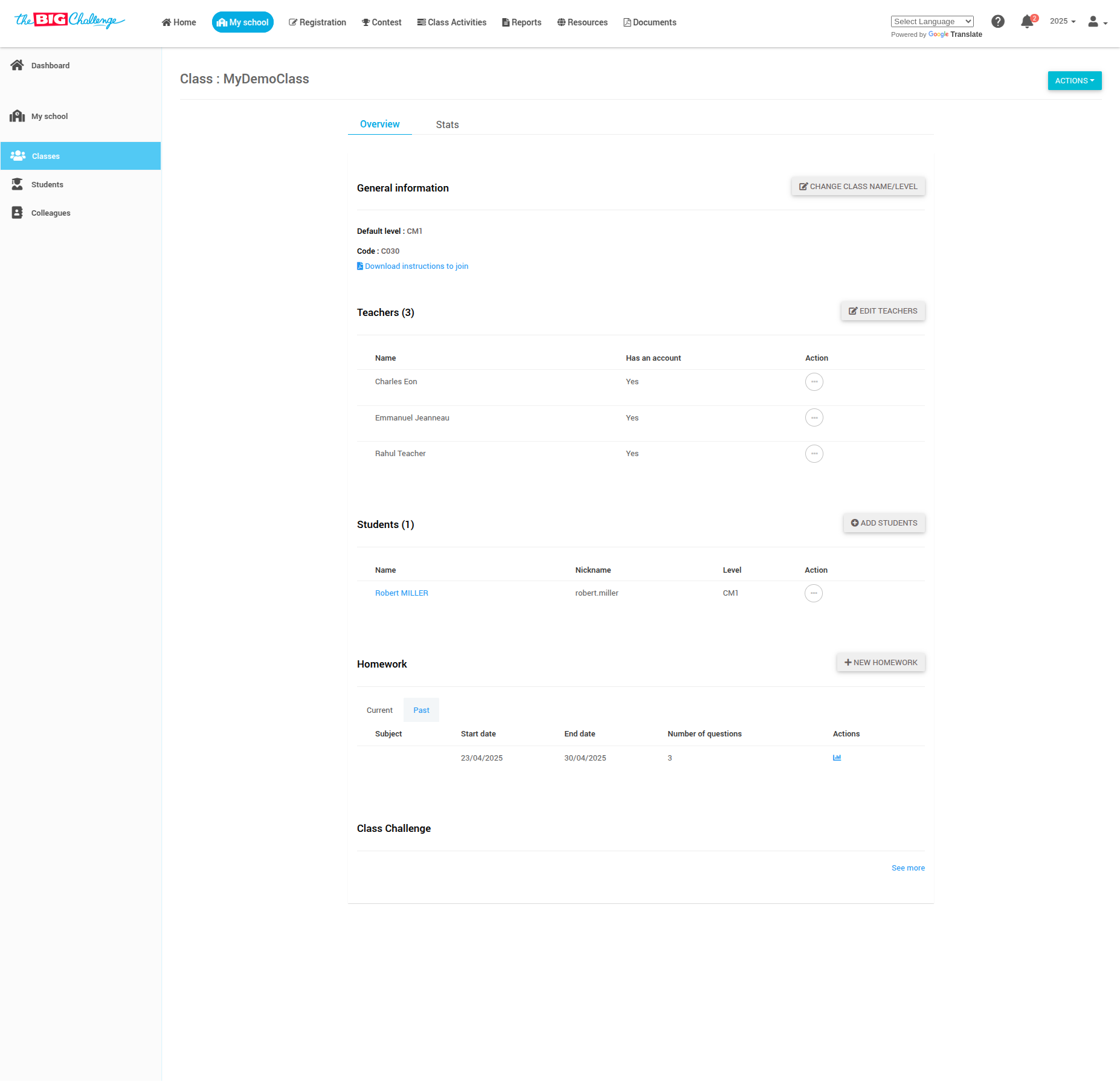
Task: Click Charles Eon teacher name
Action: [x=396, y=382]
